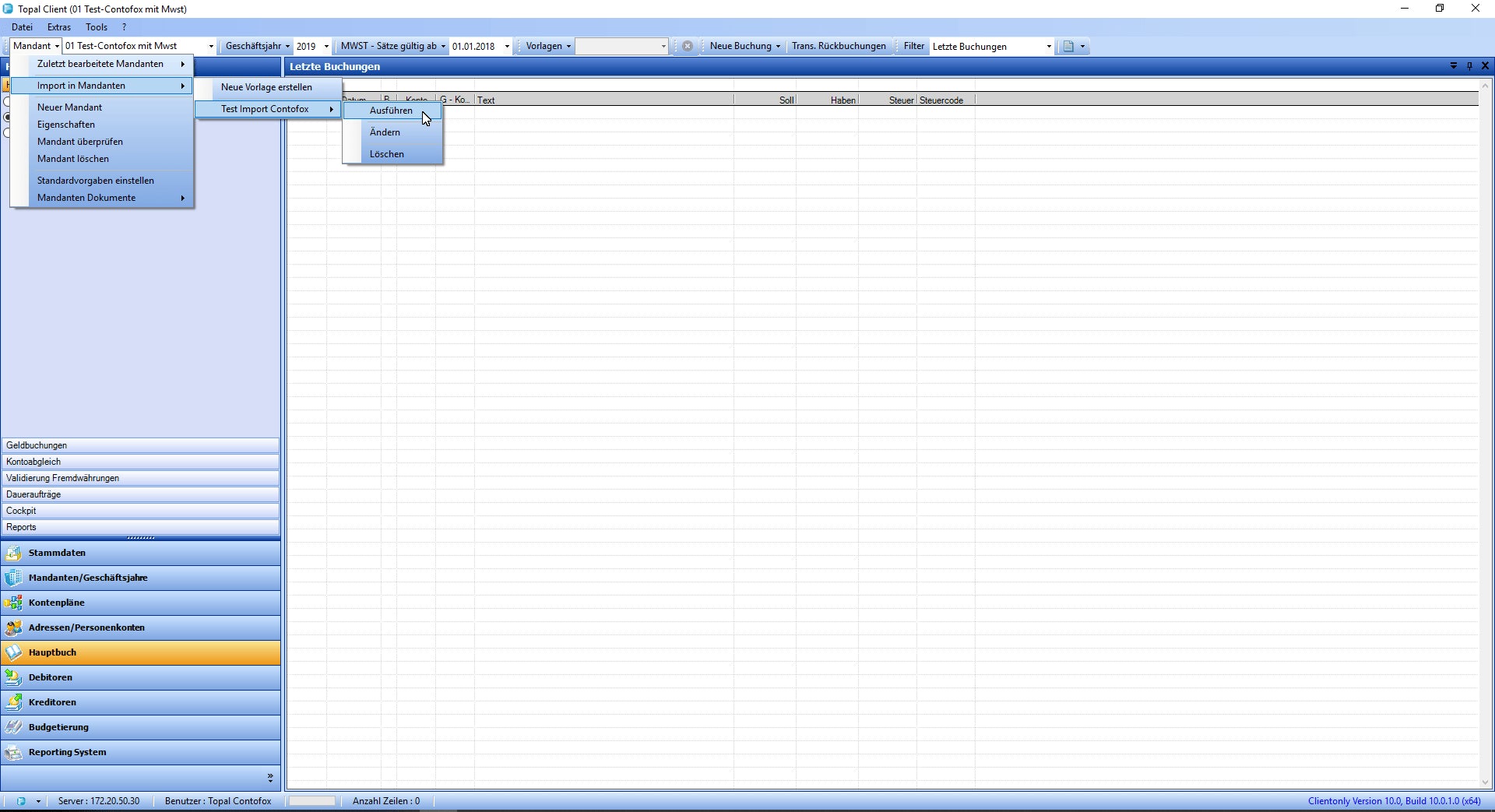Image resolution: width=1495 pixels, height=812 pixels.
Task: Click the Trans. Rückbuchungen button
Action: click(839, 47)
